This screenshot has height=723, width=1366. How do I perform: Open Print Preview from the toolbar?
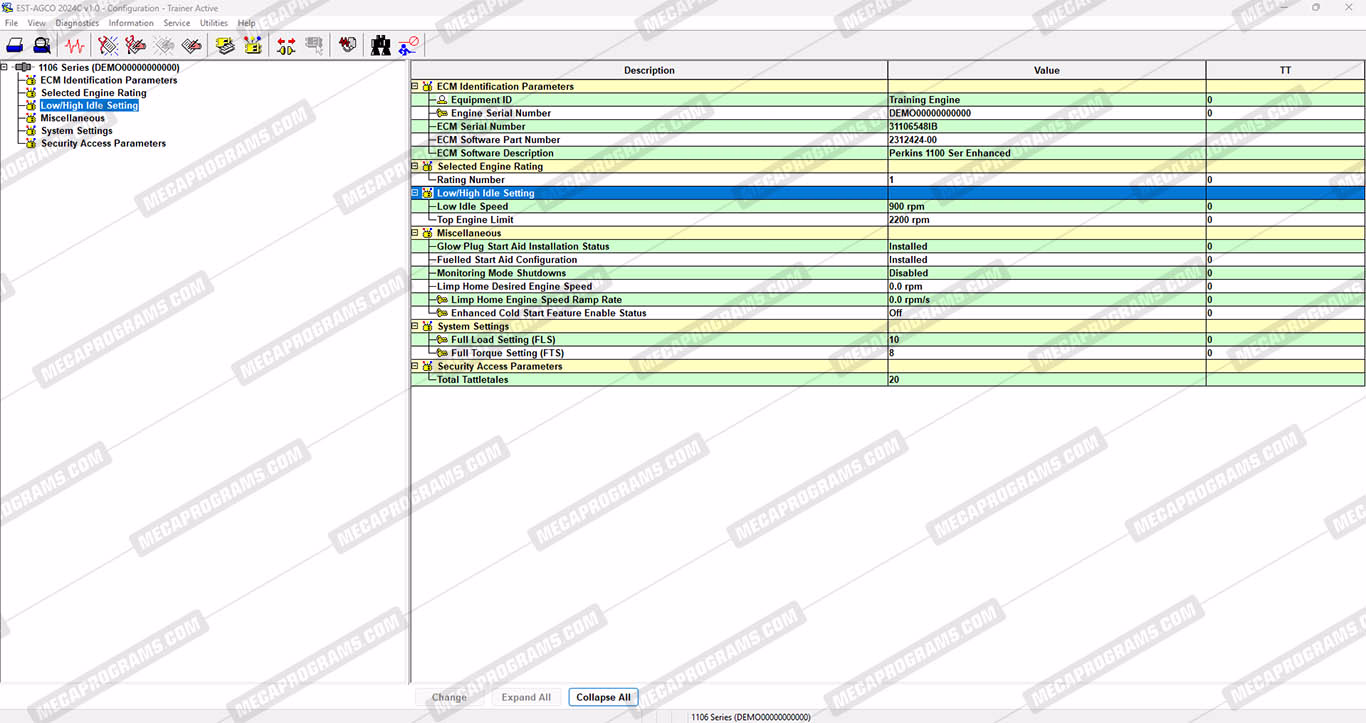point(42,45)
